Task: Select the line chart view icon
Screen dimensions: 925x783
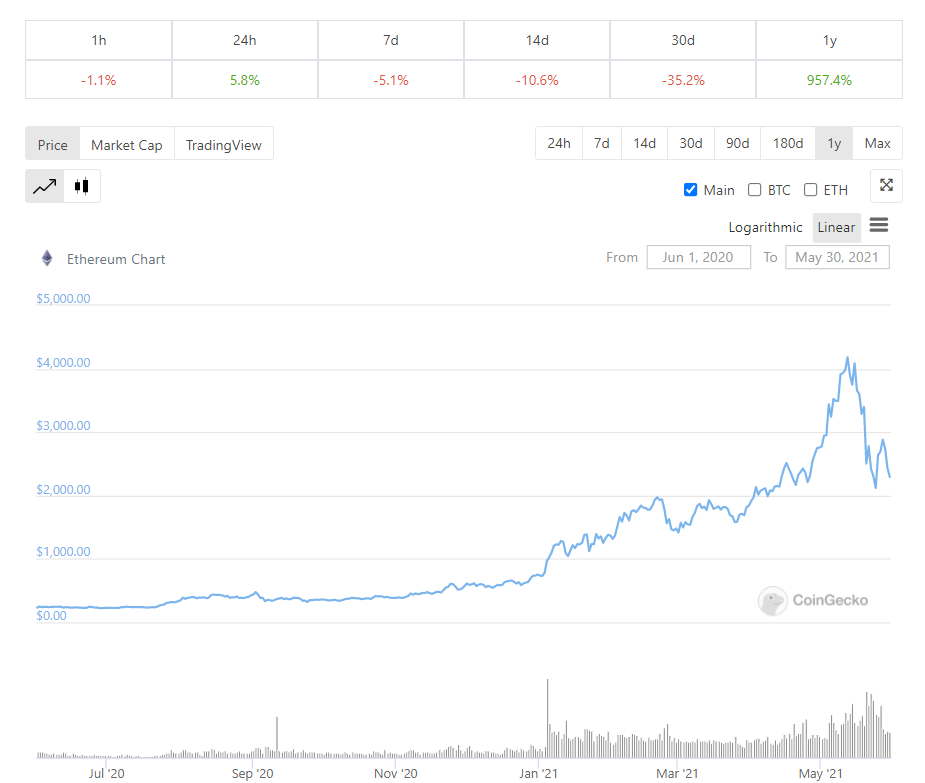Action: tap(44, 186)
